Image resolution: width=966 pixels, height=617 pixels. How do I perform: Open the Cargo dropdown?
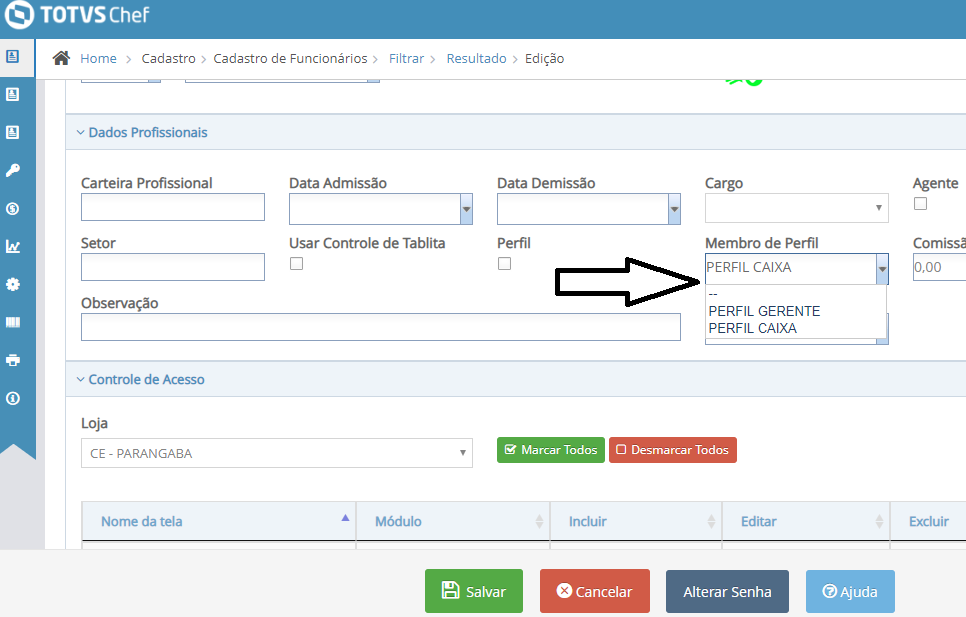pyautogui.click(x=797, y=208)
